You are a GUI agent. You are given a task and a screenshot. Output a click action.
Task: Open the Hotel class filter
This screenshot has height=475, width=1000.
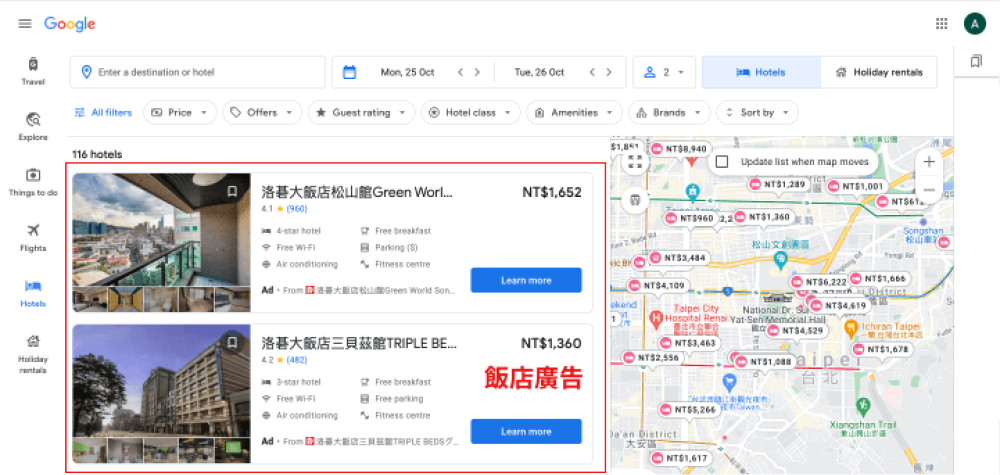471,112
